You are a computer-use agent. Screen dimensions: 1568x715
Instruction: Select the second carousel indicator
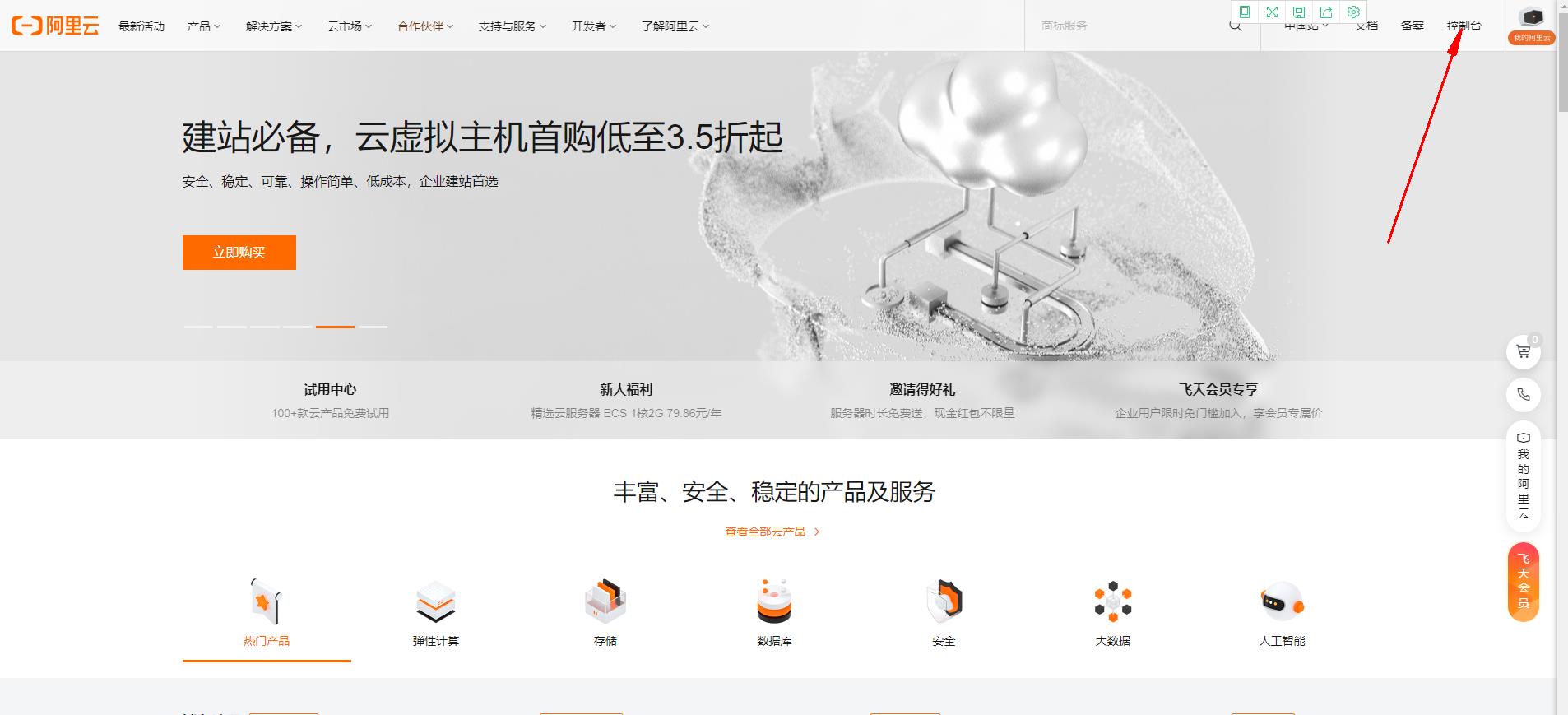232,327
